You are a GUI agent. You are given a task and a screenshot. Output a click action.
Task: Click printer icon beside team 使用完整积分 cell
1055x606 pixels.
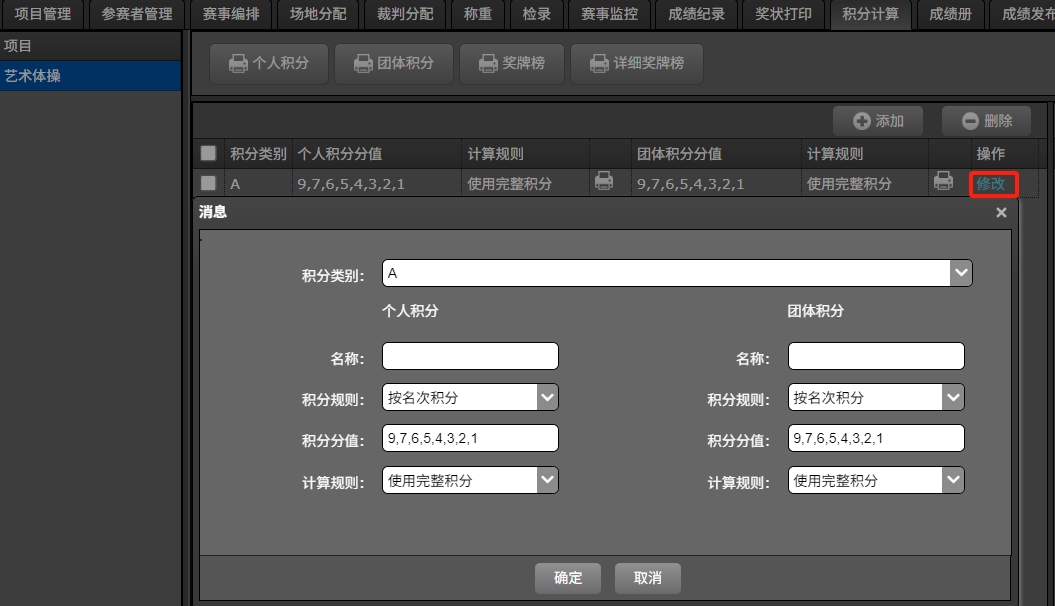pos(942,181)
